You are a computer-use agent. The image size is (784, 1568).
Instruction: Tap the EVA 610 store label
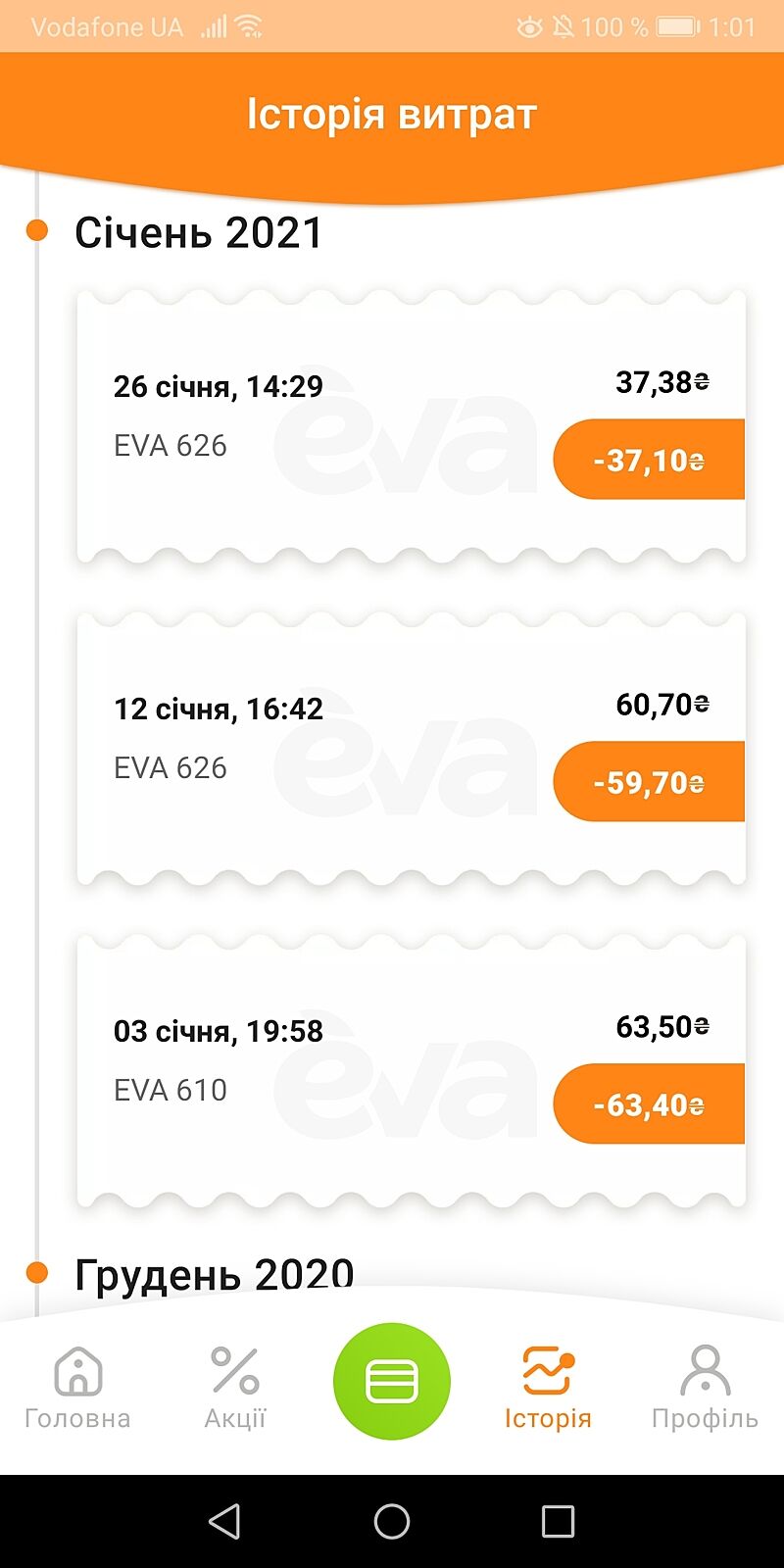[x=171, y=1090]
